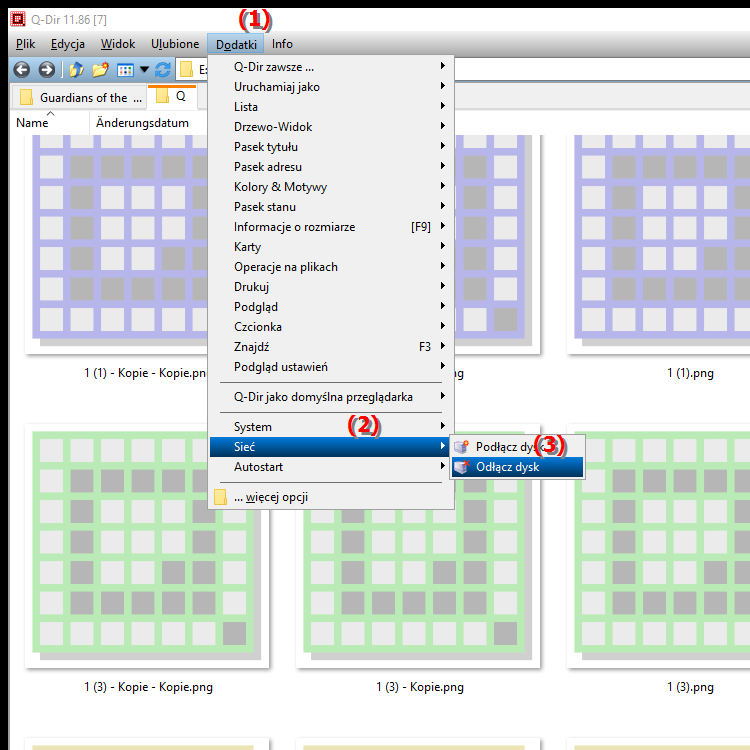Sort by Änderungsdatum column header
The height and width of the screenshot is (750, 750).
coord(142,123)
